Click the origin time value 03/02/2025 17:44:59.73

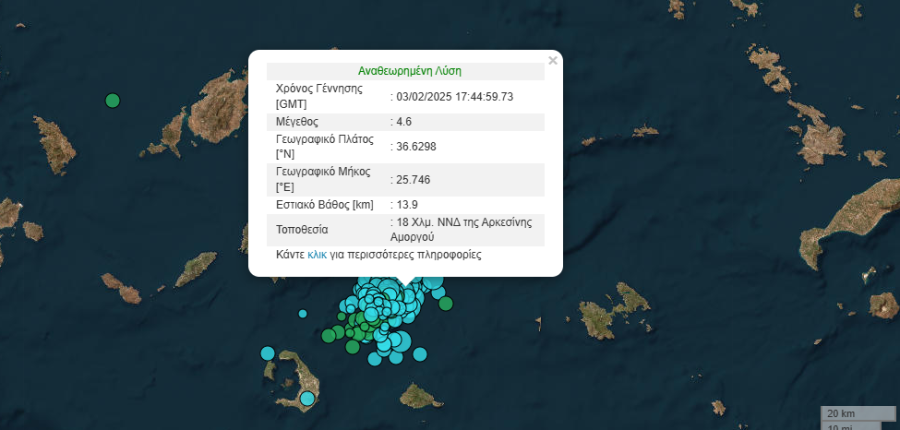click(x=455, y=96)
